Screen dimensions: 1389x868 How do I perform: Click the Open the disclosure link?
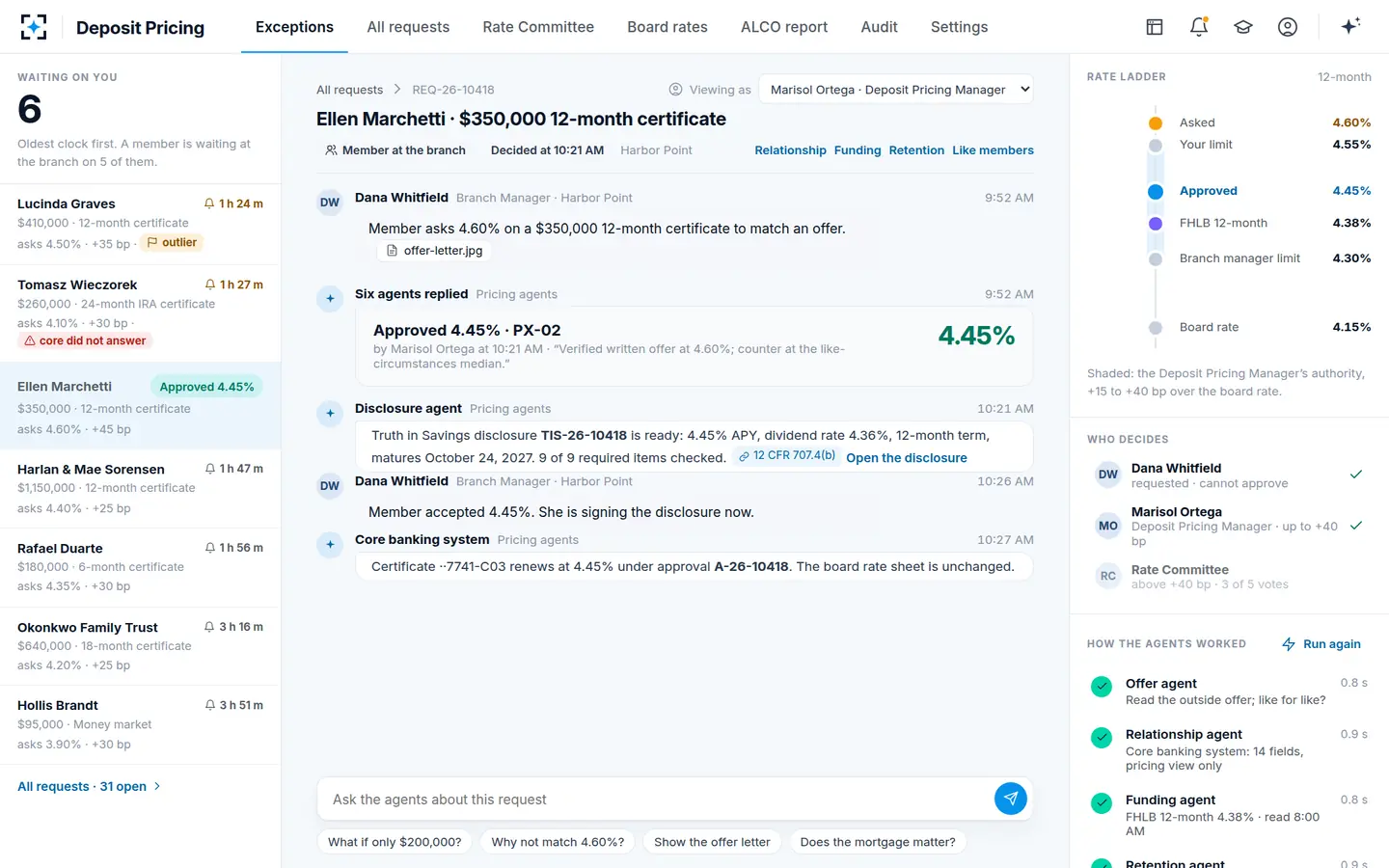(x=907, y=458)
